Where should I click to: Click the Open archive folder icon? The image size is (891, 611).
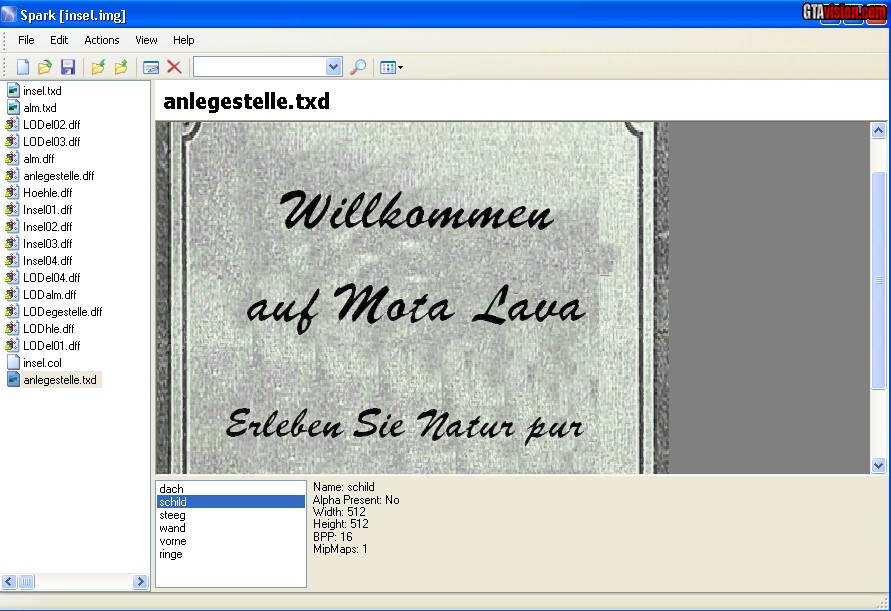tap(45, 67)
